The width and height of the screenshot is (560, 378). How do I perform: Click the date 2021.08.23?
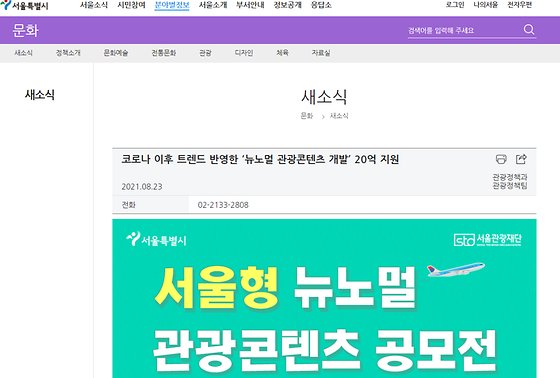pyautogui.click(x=142, y=186)
